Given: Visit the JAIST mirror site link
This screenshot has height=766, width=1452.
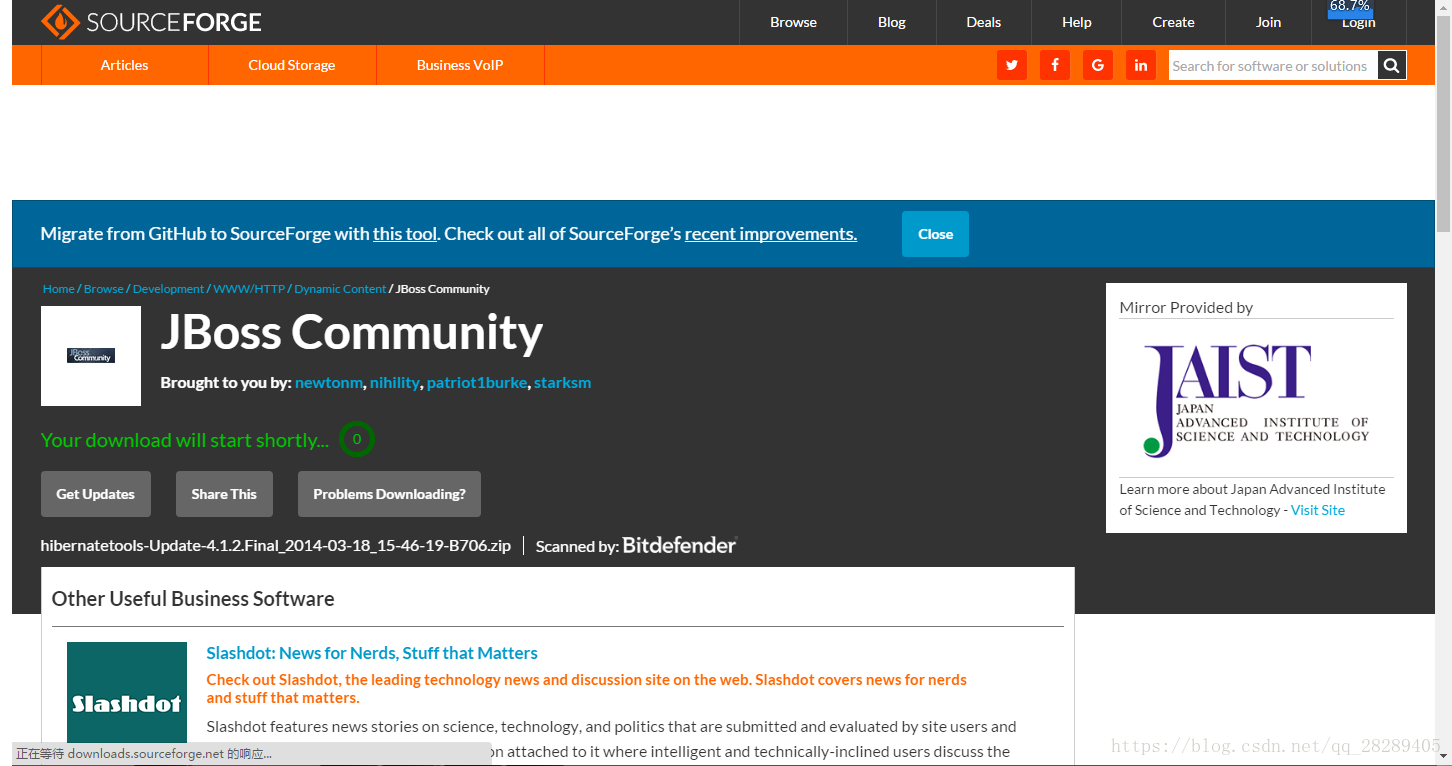Looking at the screenshot, I should pos(1318,510).
